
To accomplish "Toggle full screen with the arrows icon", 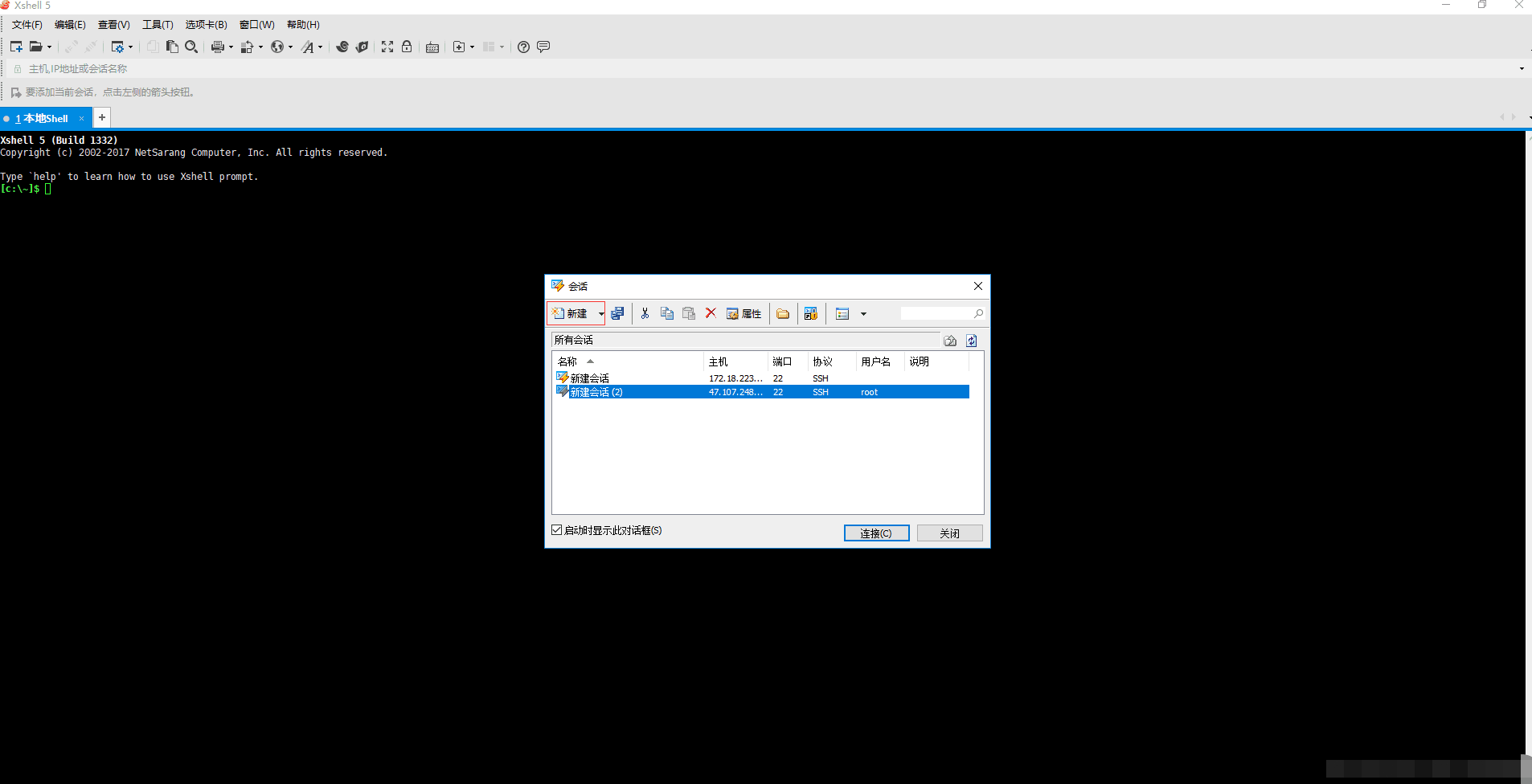I will (387, 47).
